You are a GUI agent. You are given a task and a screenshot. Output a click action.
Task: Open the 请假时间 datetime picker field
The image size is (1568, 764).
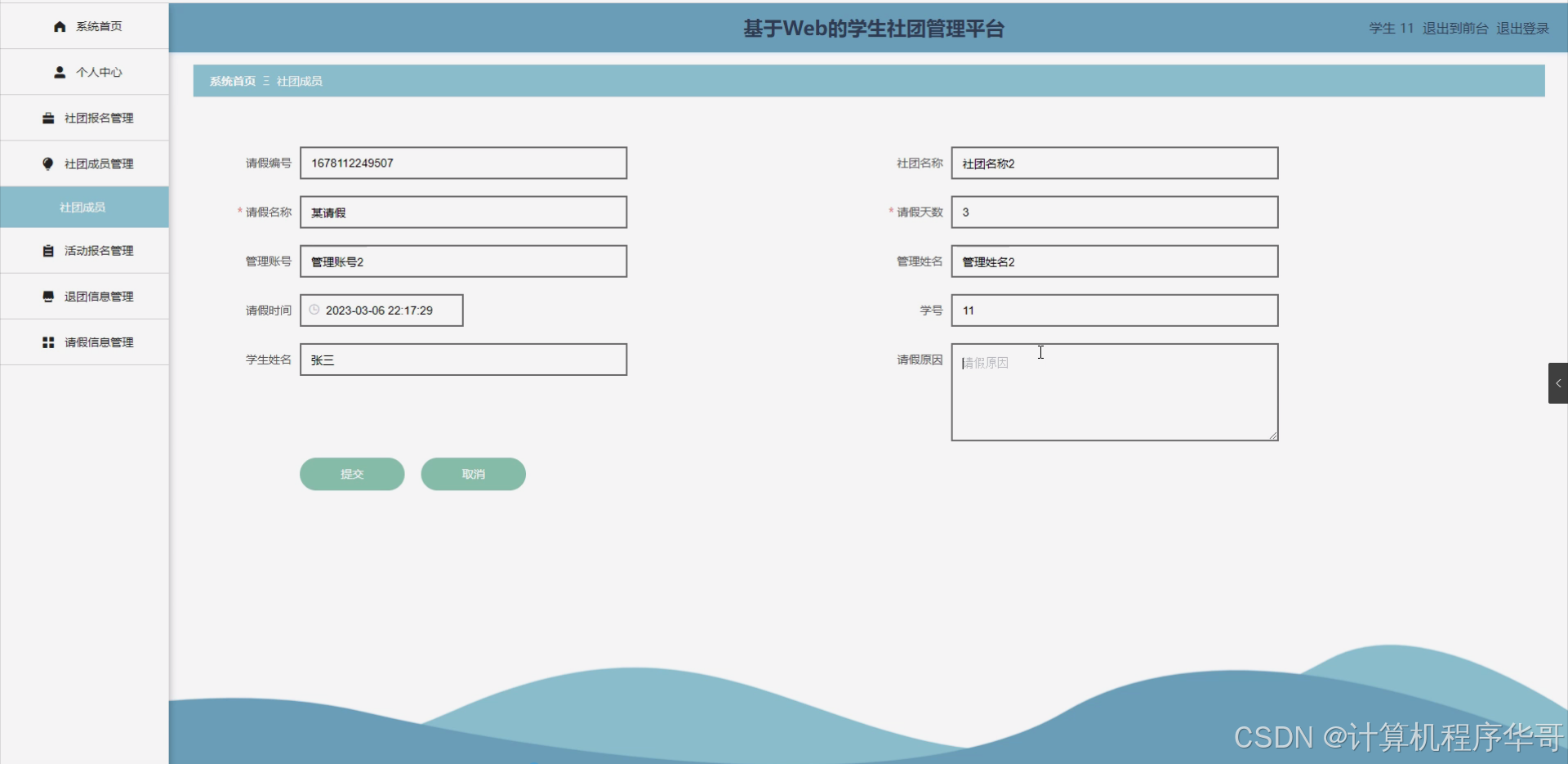381,310
